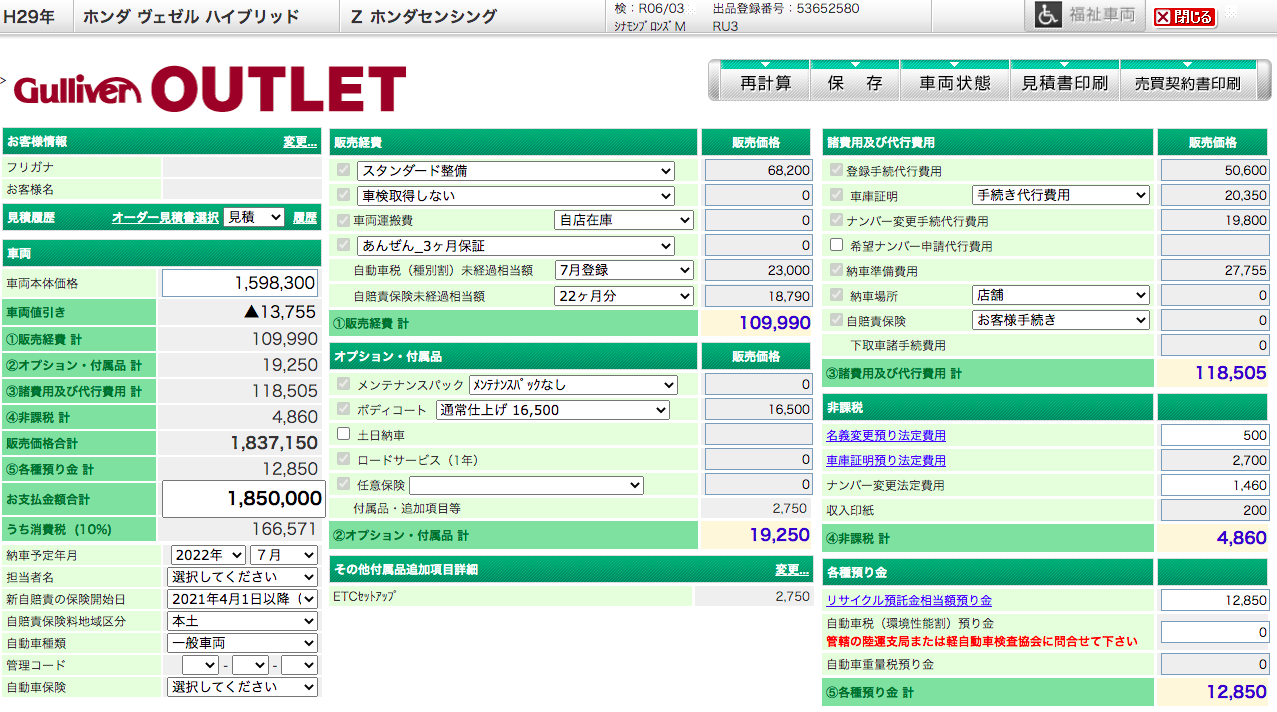
Task: Click the 閉じる close button
Action: click(1185, 16)
